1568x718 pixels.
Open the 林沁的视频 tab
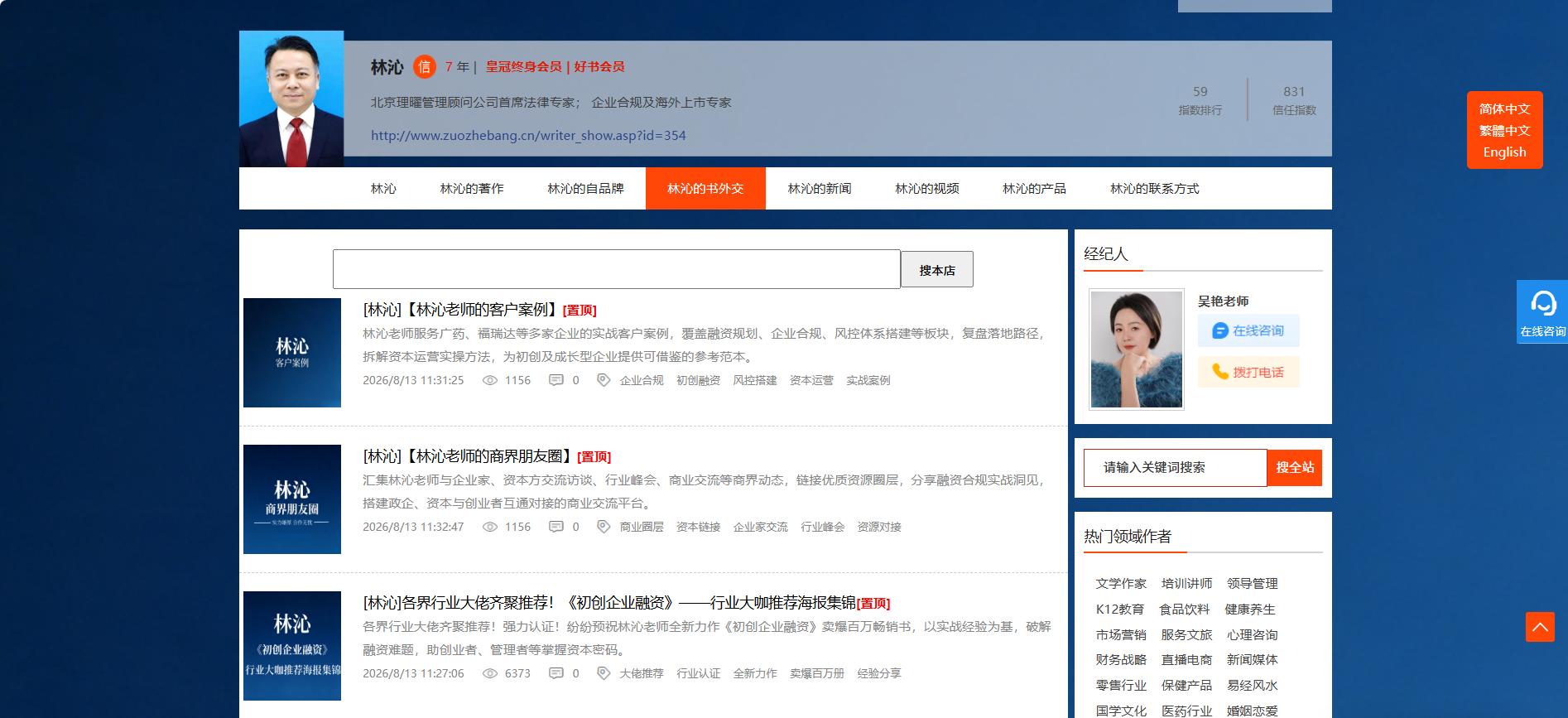coord(927,189)
